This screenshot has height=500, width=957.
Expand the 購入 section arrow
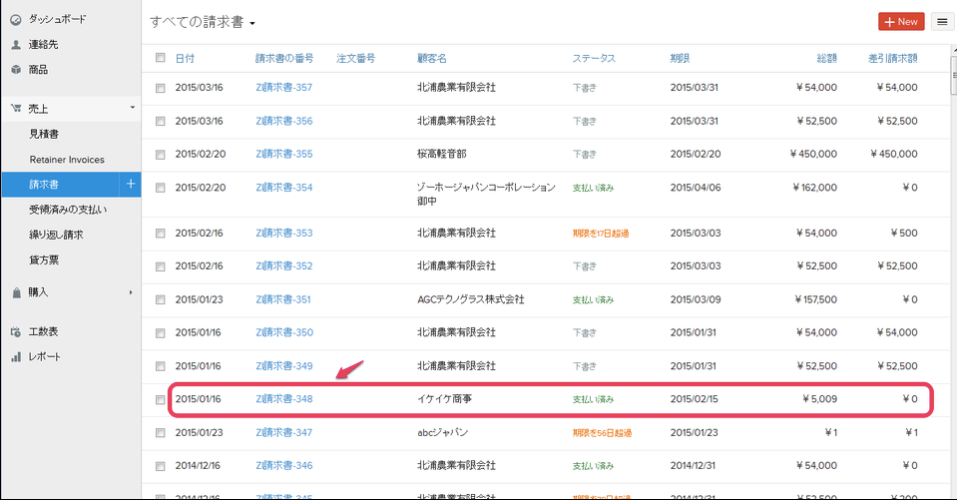click(x=131, y=292)
